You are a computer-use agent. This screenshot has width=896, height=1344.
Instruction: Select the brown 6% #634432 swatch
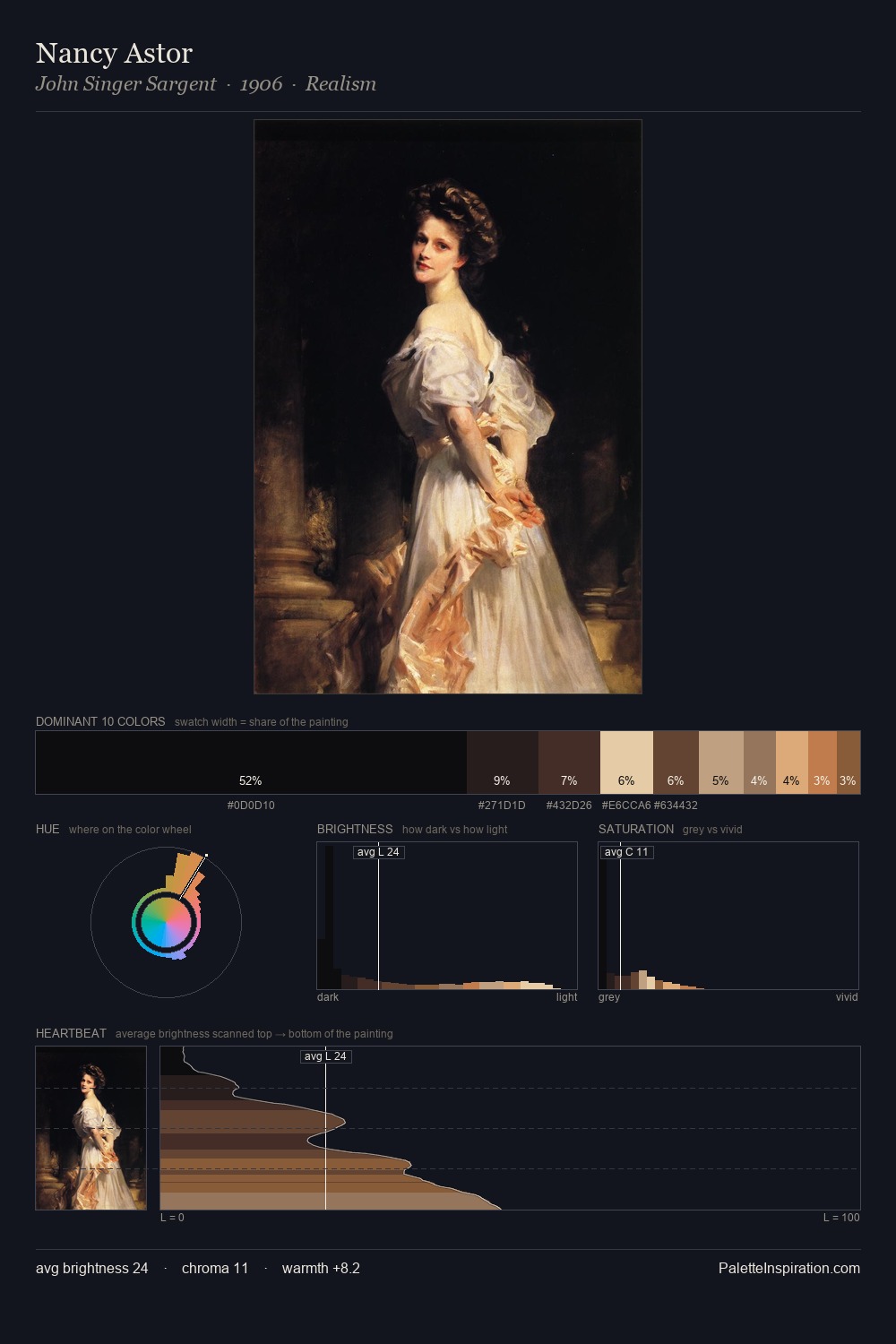(676, 762)
